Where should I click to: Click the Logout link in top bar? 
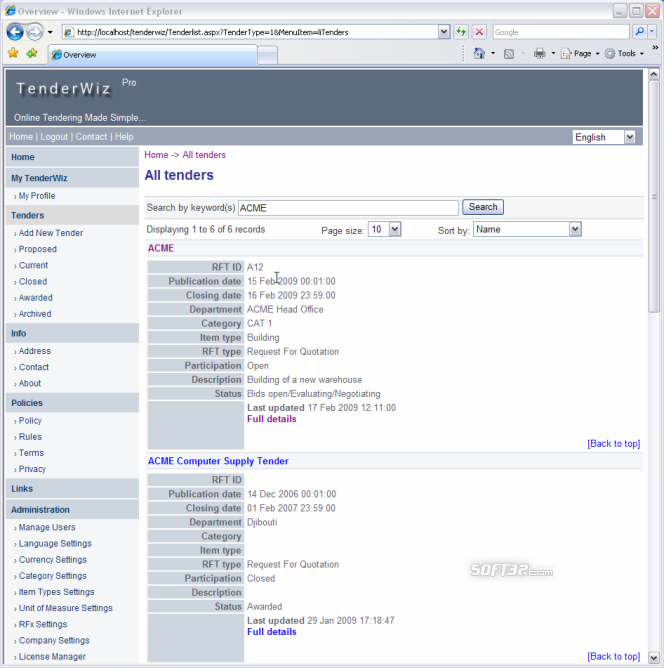[54, 137]
